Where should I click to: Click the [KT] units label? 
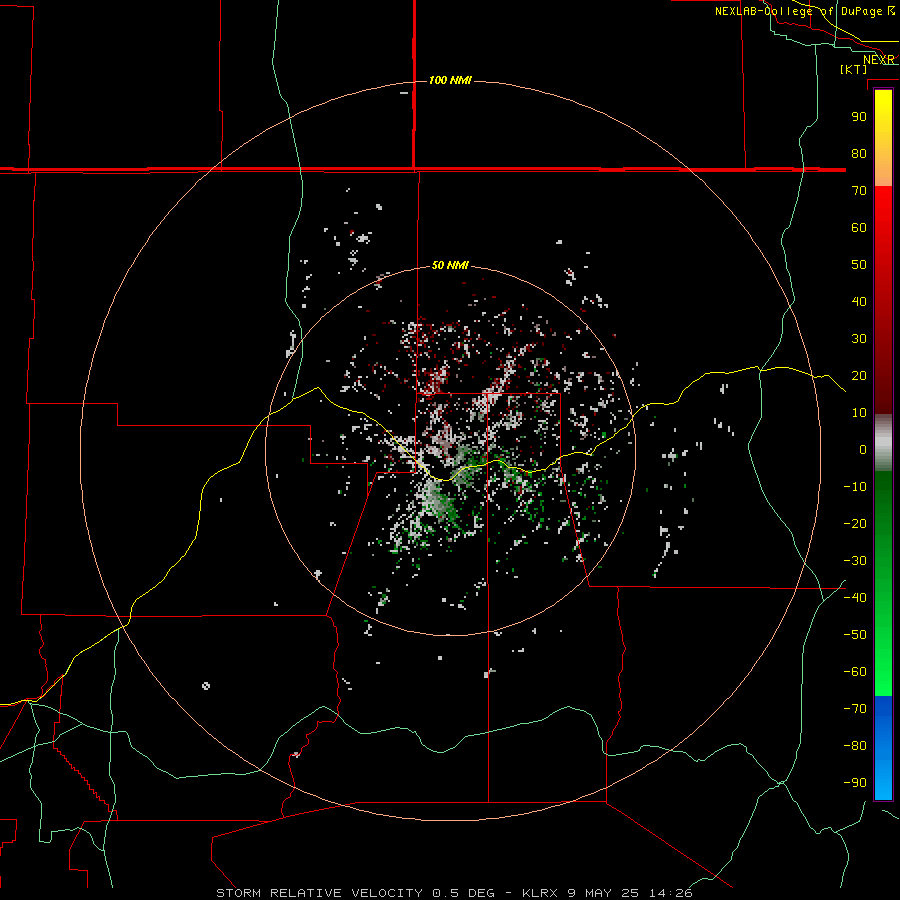[x=853, y=69]
